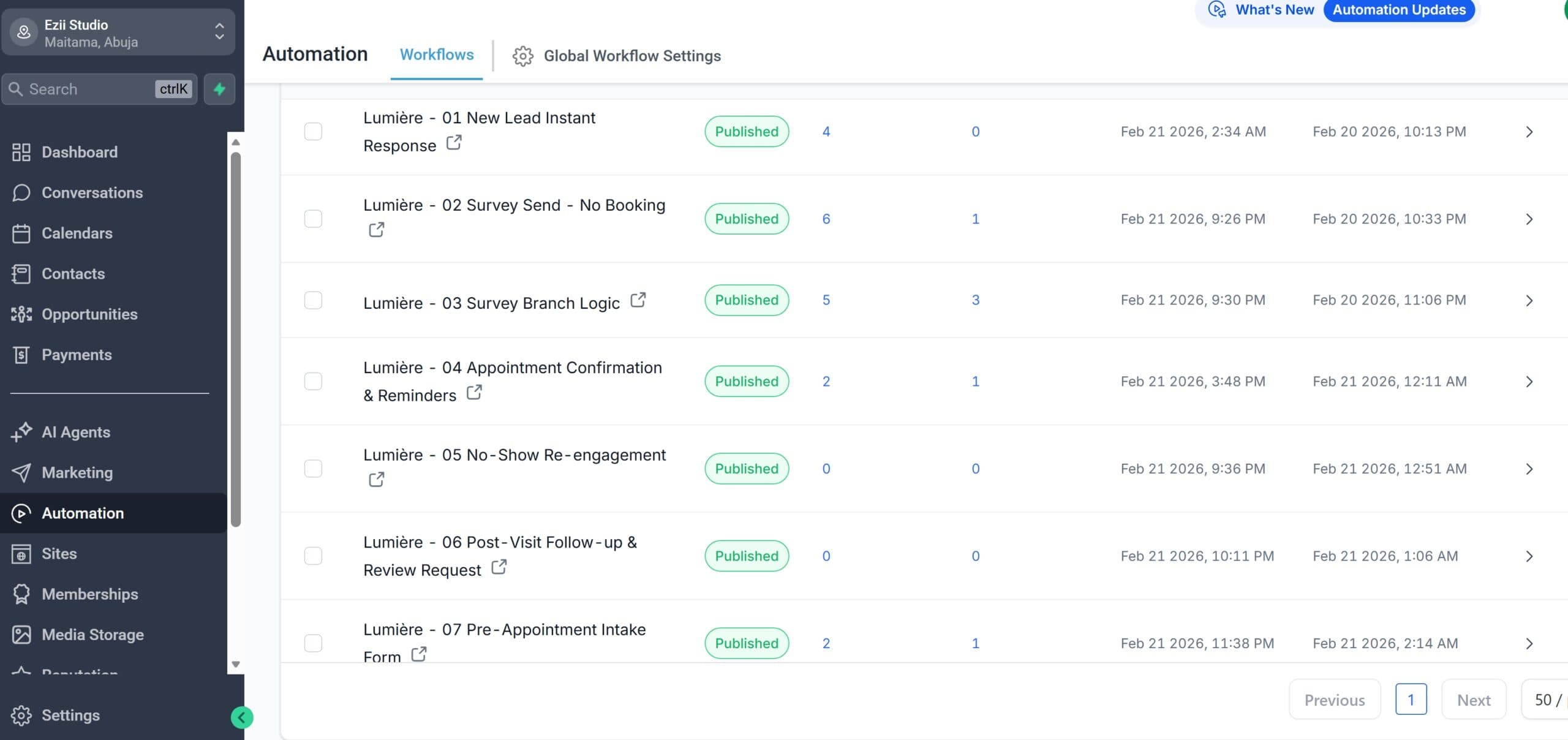Select the Opportunities sidebar icon
The image size is (1568, 740).
21,314
